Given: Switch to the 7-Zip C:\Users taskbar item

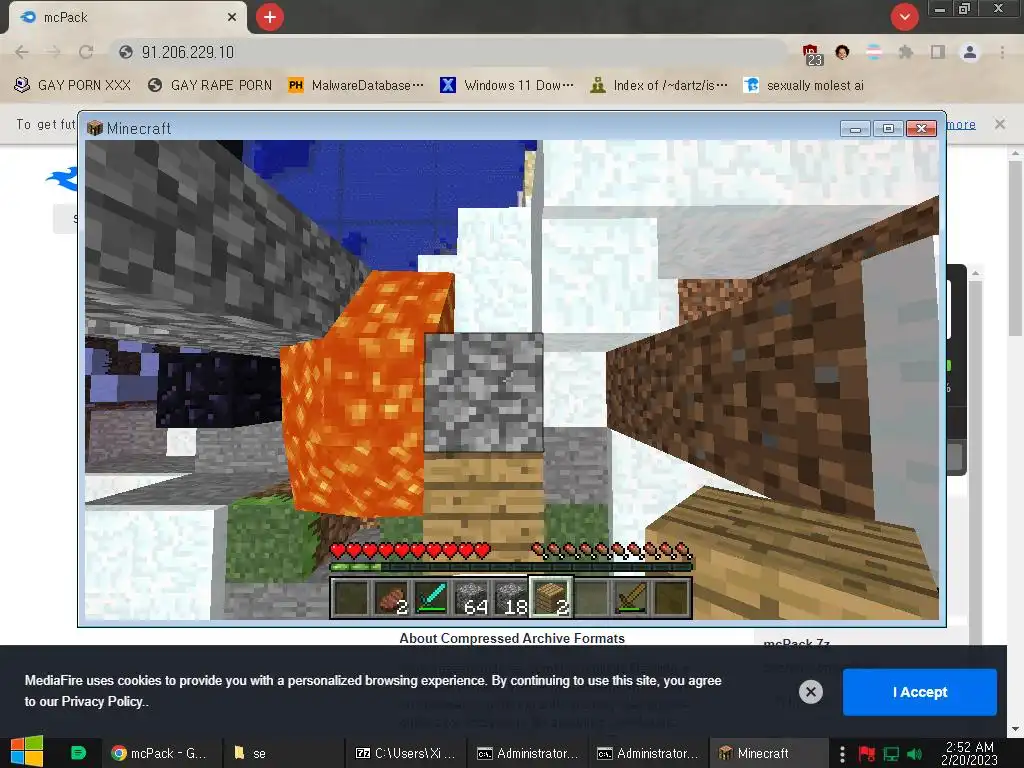Looking at the screenshot, I should point(406,753).
